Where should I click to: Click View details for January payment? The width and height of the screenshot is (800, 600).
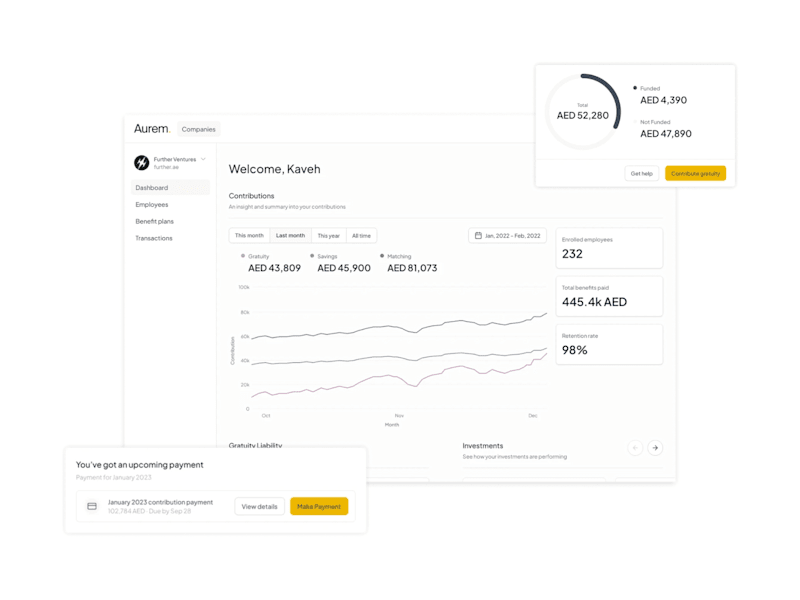(x=259, y=506)
